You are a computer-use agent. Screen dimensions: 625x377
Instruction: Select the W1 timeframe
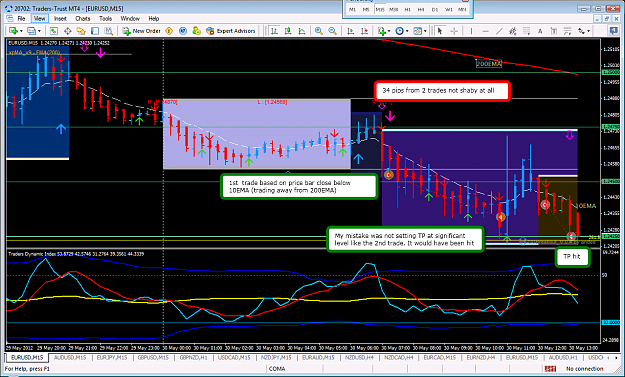coord(449,9)
